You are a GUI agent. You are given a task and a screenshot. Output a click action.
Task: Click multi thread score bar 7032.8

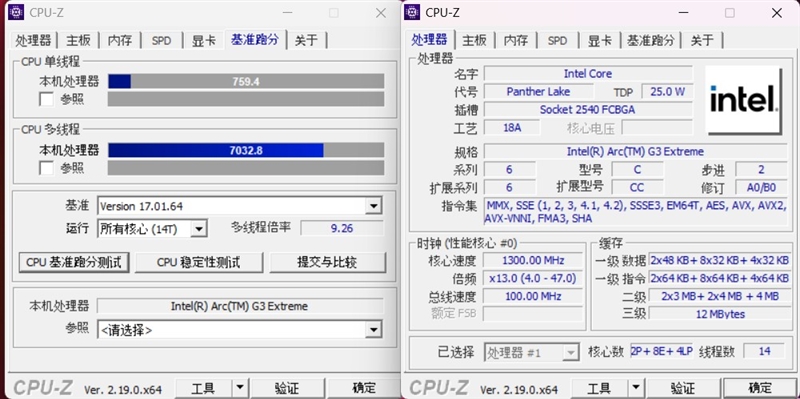246,150
